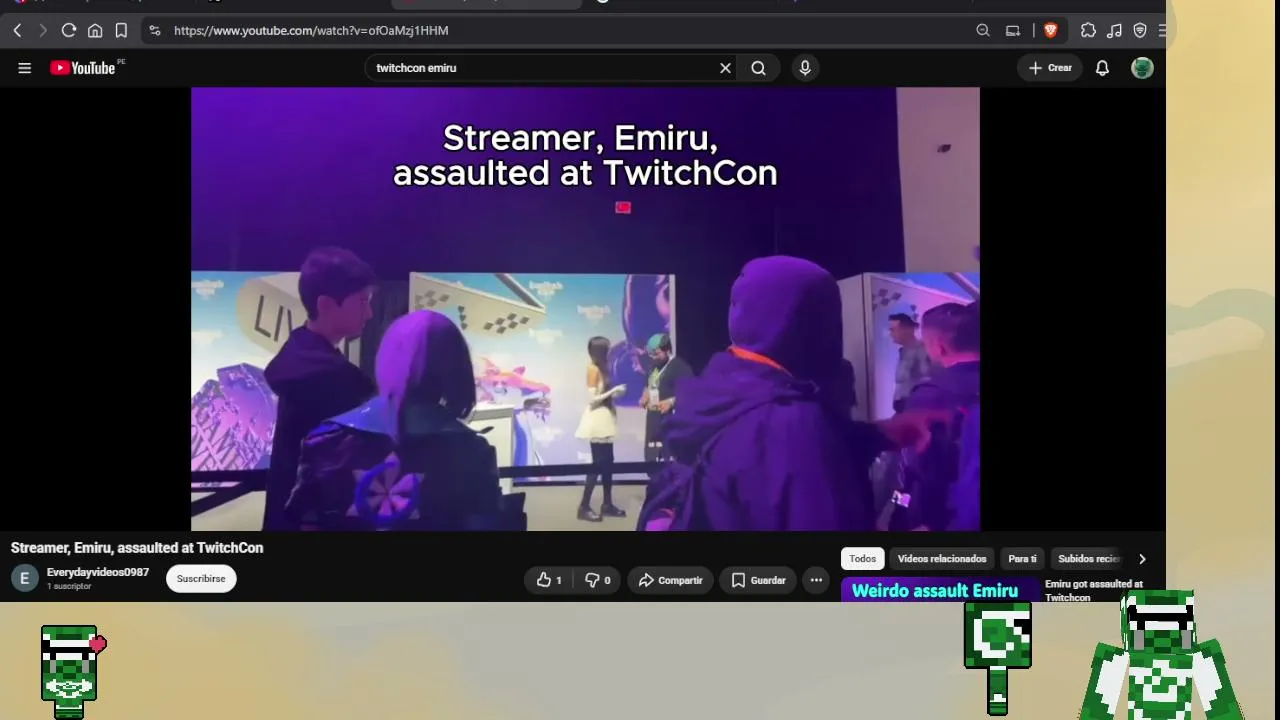Open YouTube notifications bell
1280x720 pixels.
(x=1102, y=68)
